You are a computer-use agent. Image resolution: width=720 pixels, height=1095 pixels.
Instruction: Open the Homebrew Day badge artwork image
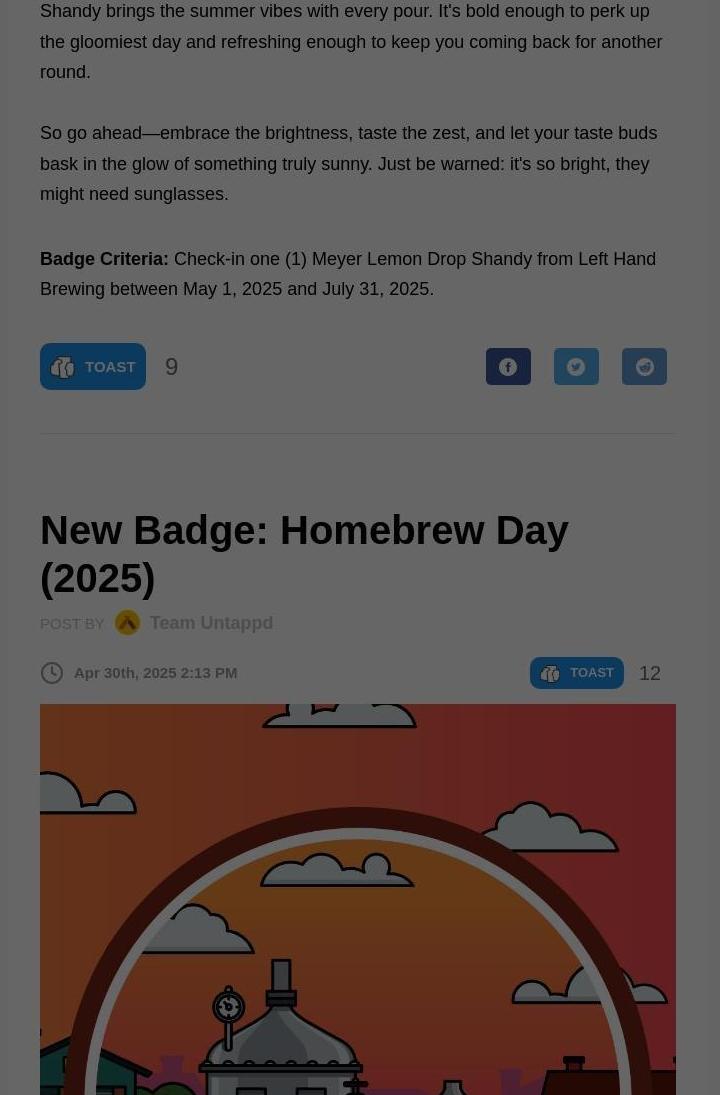click(358, 899)
